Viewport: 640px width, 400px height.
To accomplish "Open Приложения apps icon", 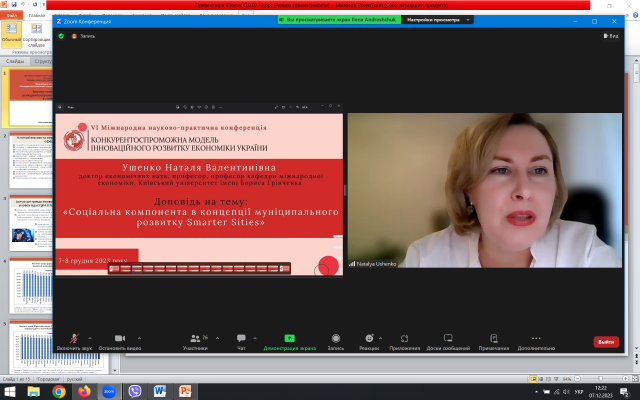I will click(404, 340).
